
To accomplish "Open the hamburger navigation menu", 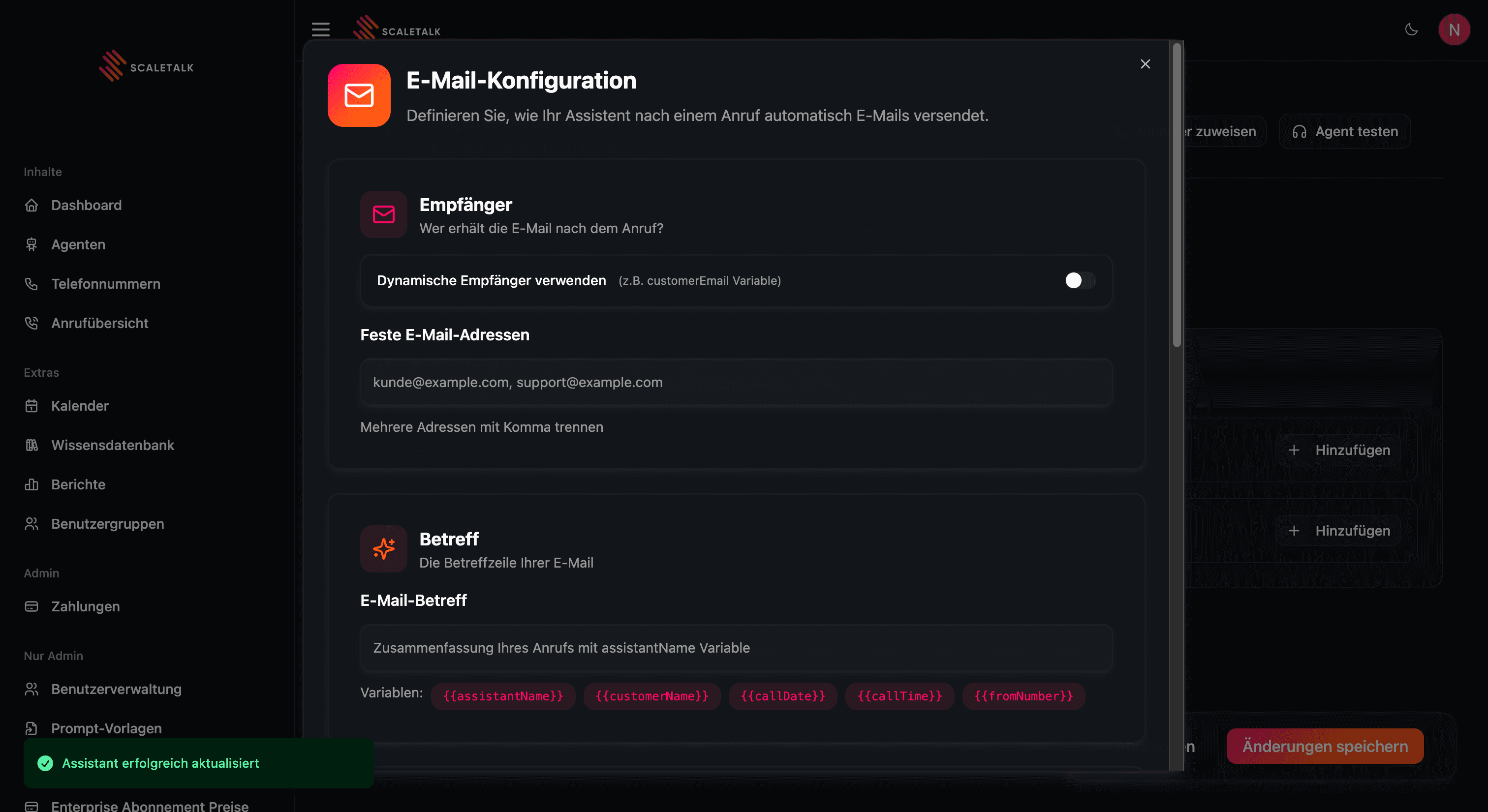I will [321, 29].
